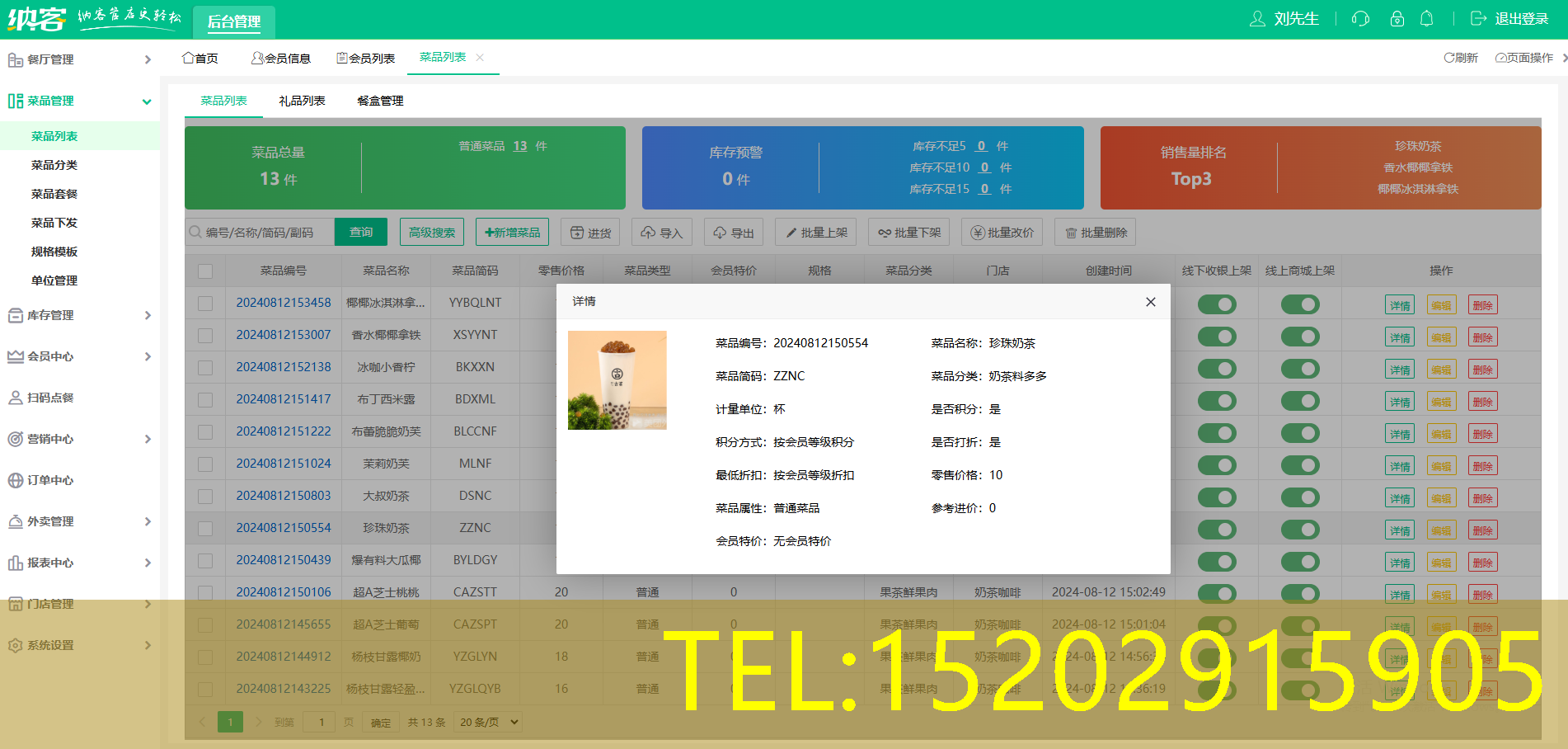Click the 新增菜品 button
Image resolution: width=1568 pixels, height=749 pixels.
[x=512, y=232]
